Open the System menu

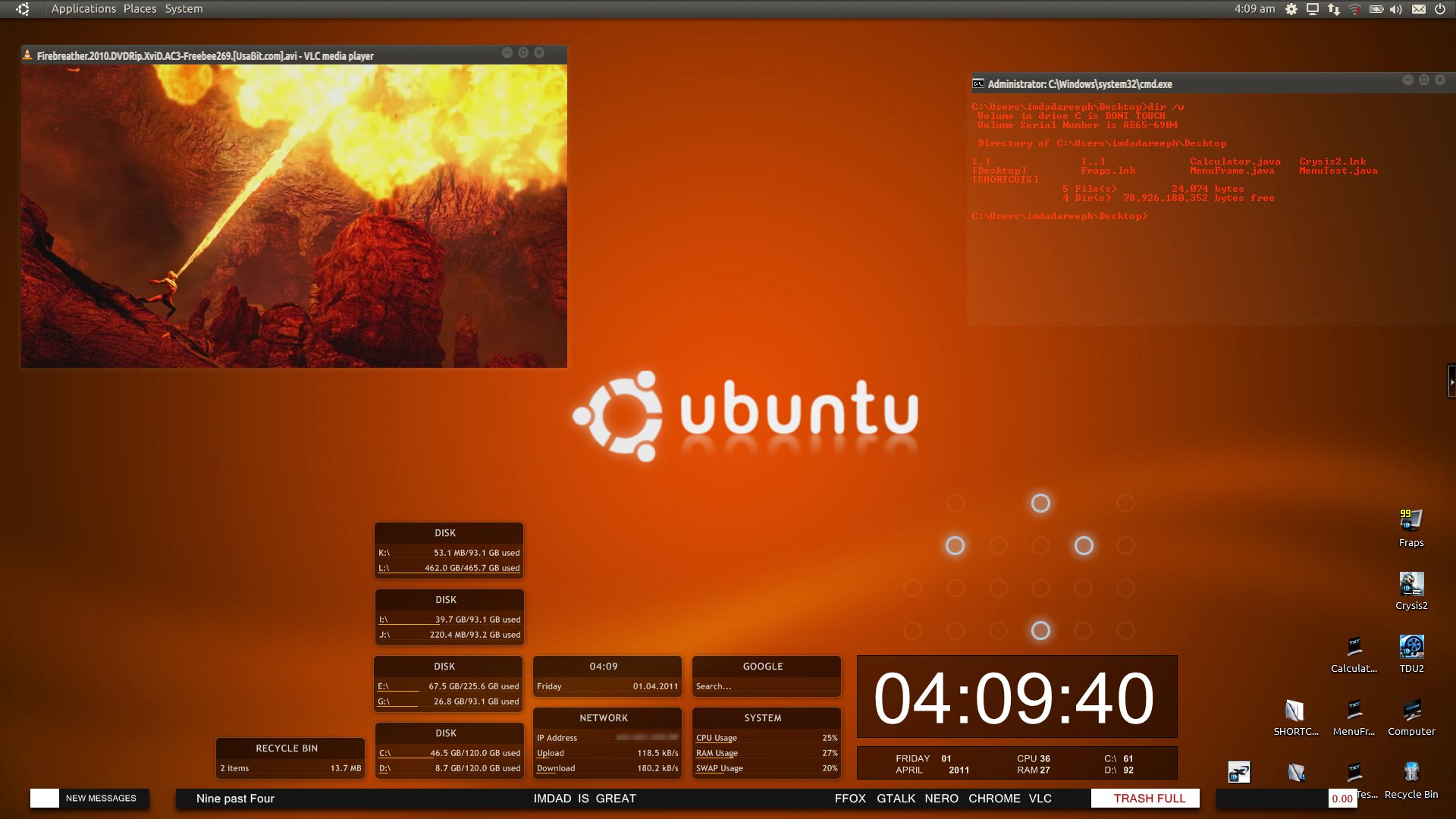[x=184, y=9]
